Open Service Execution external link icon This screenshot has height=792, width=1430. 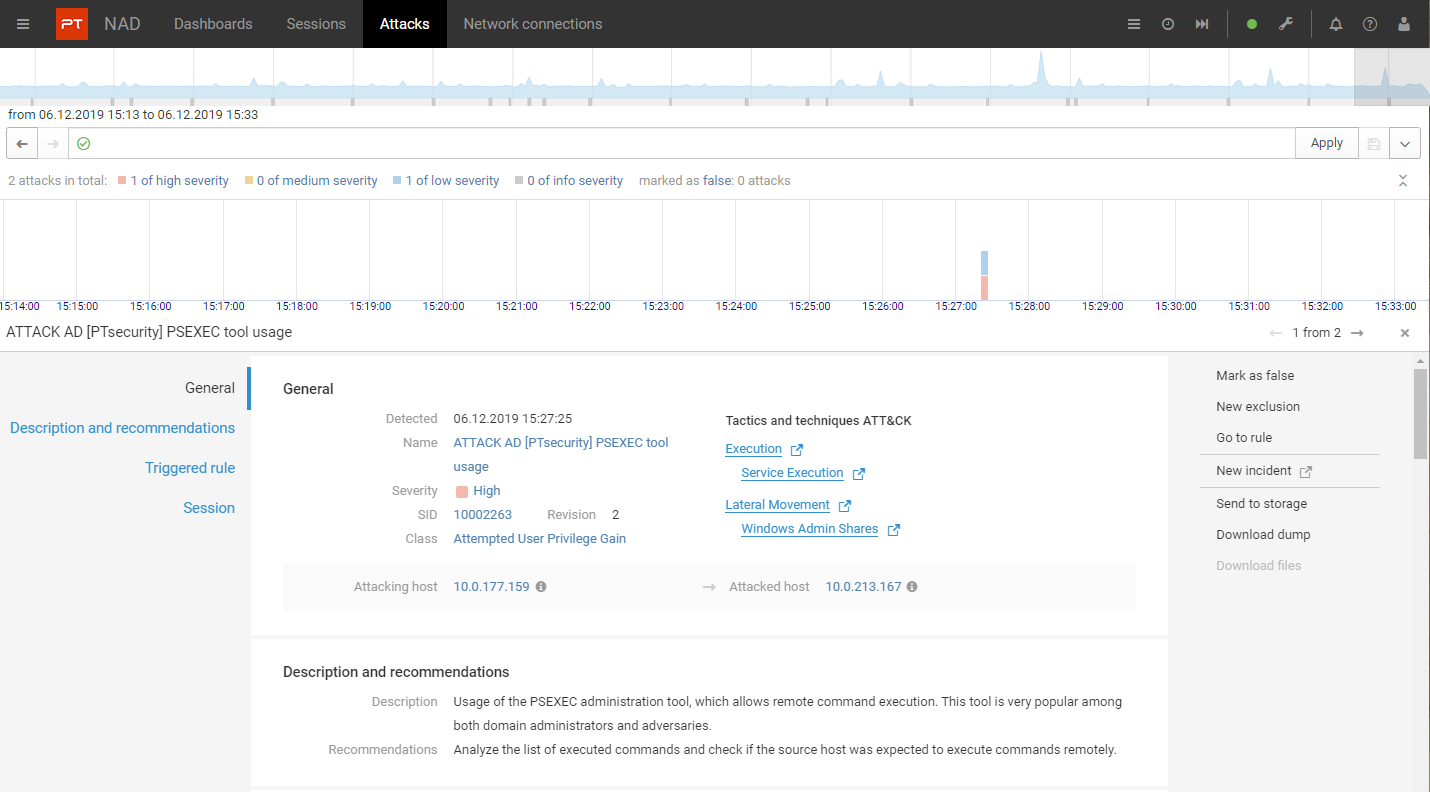[x=858, y=474]
